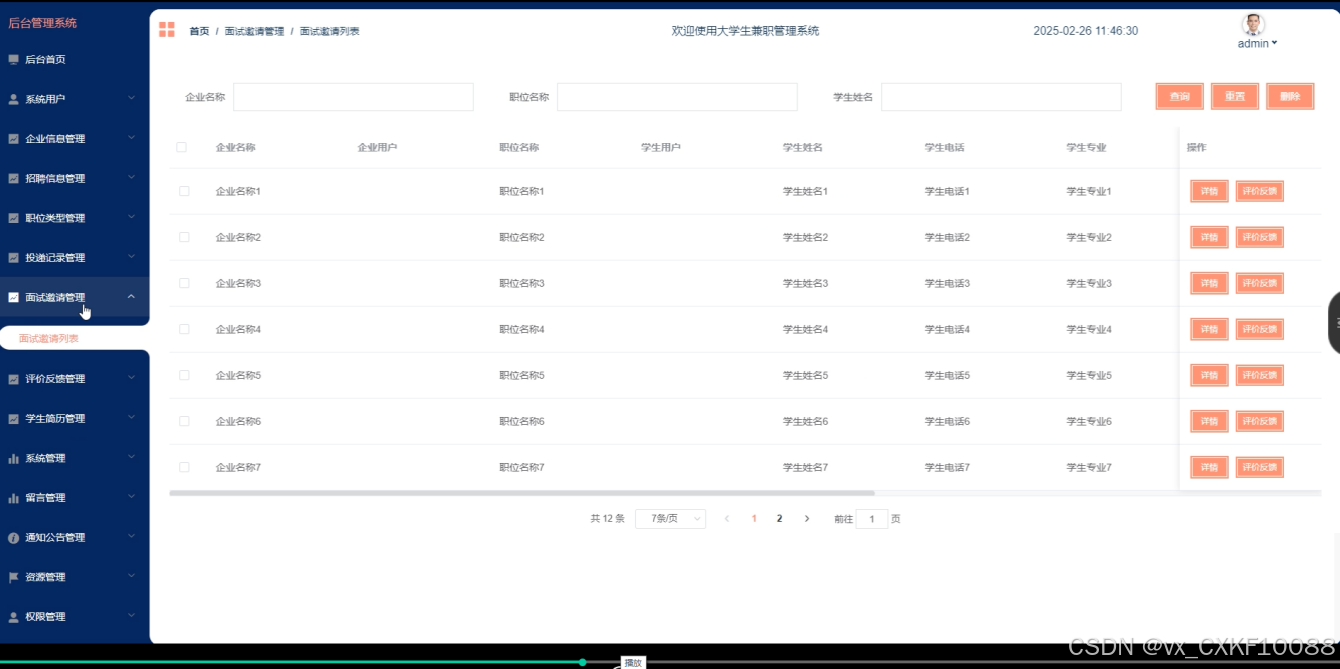
Task: Click the 职位名称 search input
Action: [x=677, y=97]
